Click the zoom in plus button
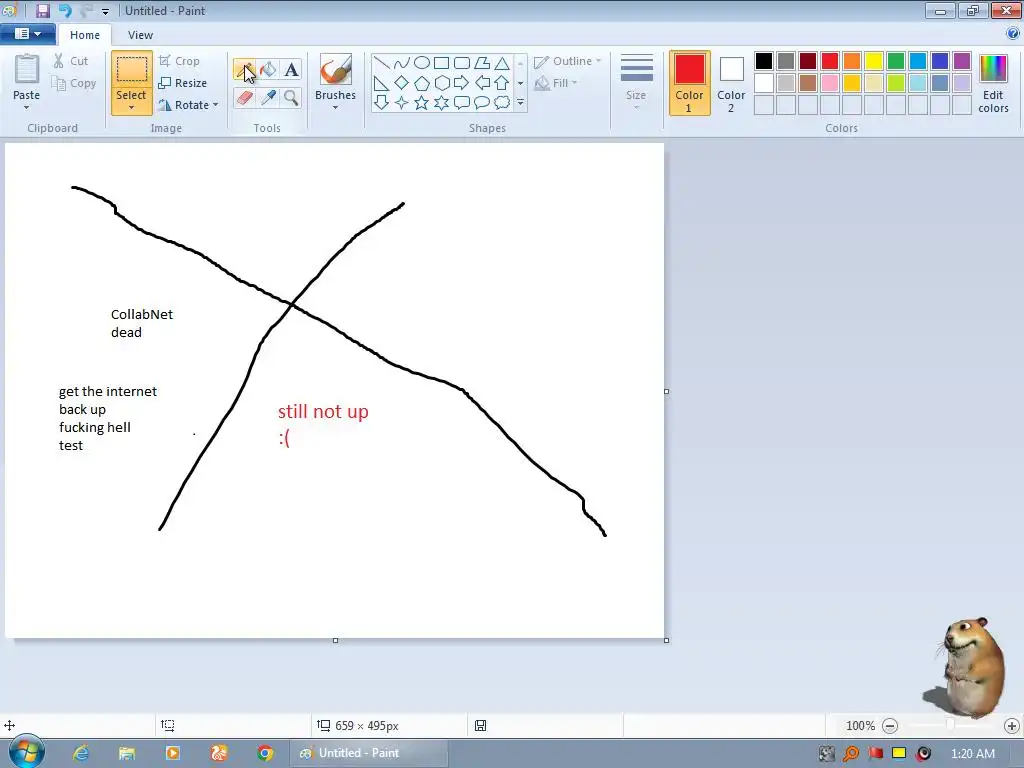The width and height of the screenshot is (1024, 768). pyautogui.click(x=1012, y=726)
